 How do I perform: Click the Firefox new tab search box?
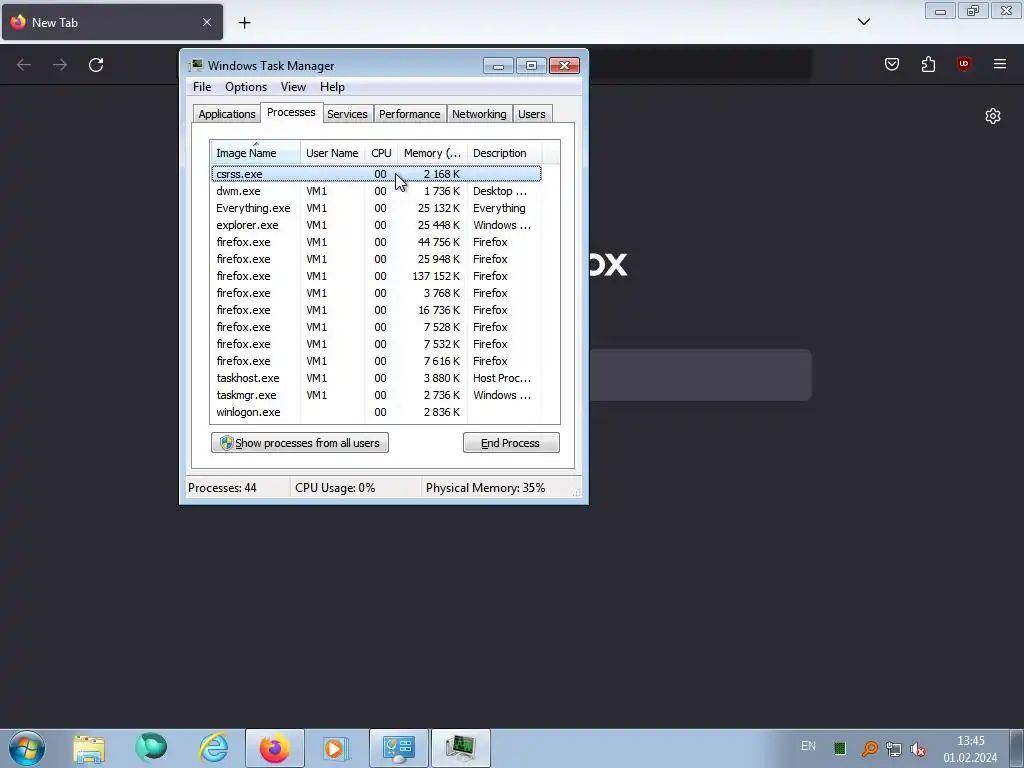click(701, 375)
